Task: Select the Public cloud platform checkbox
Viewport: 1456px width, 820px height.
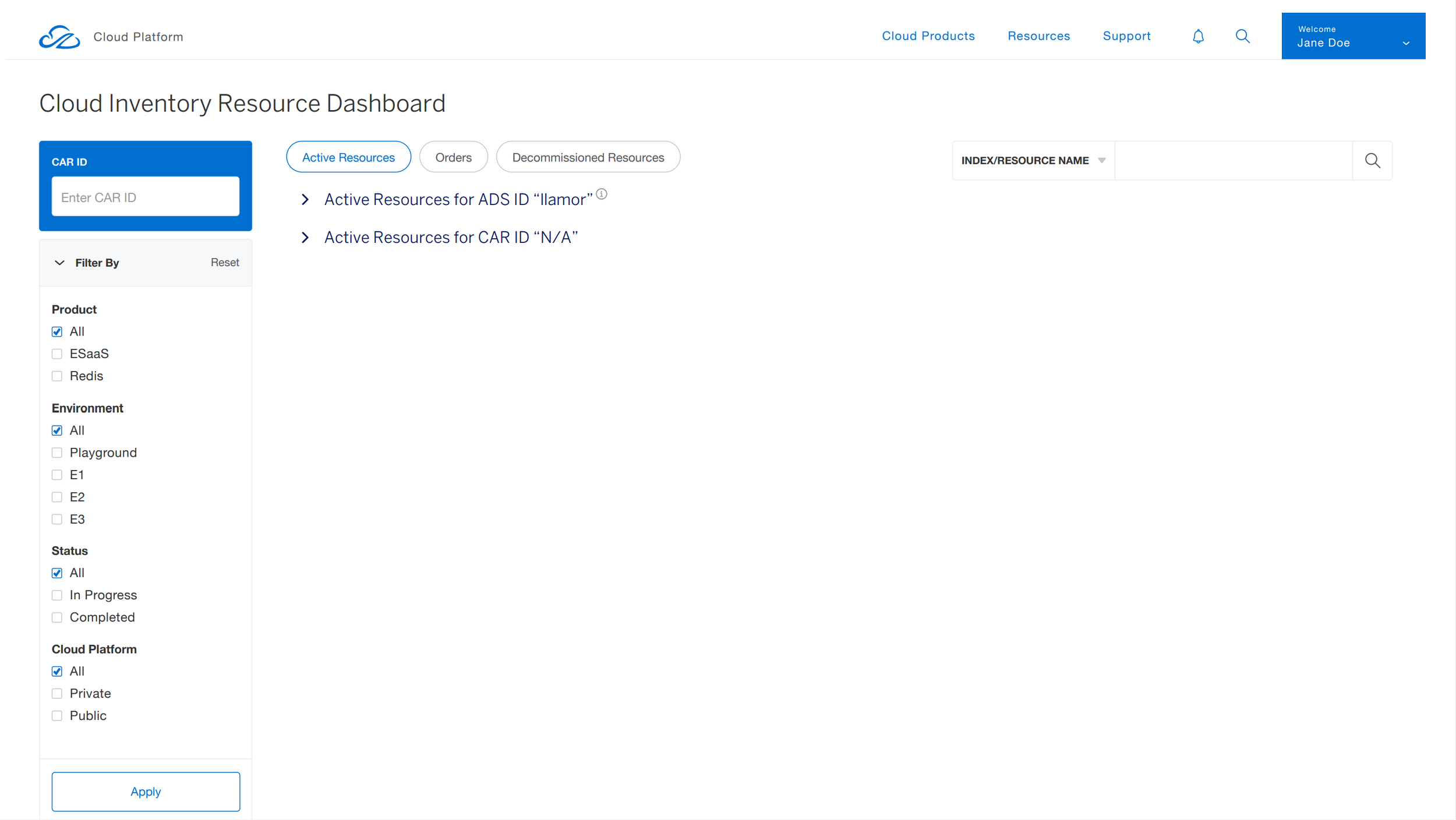Action: (57, 716)
